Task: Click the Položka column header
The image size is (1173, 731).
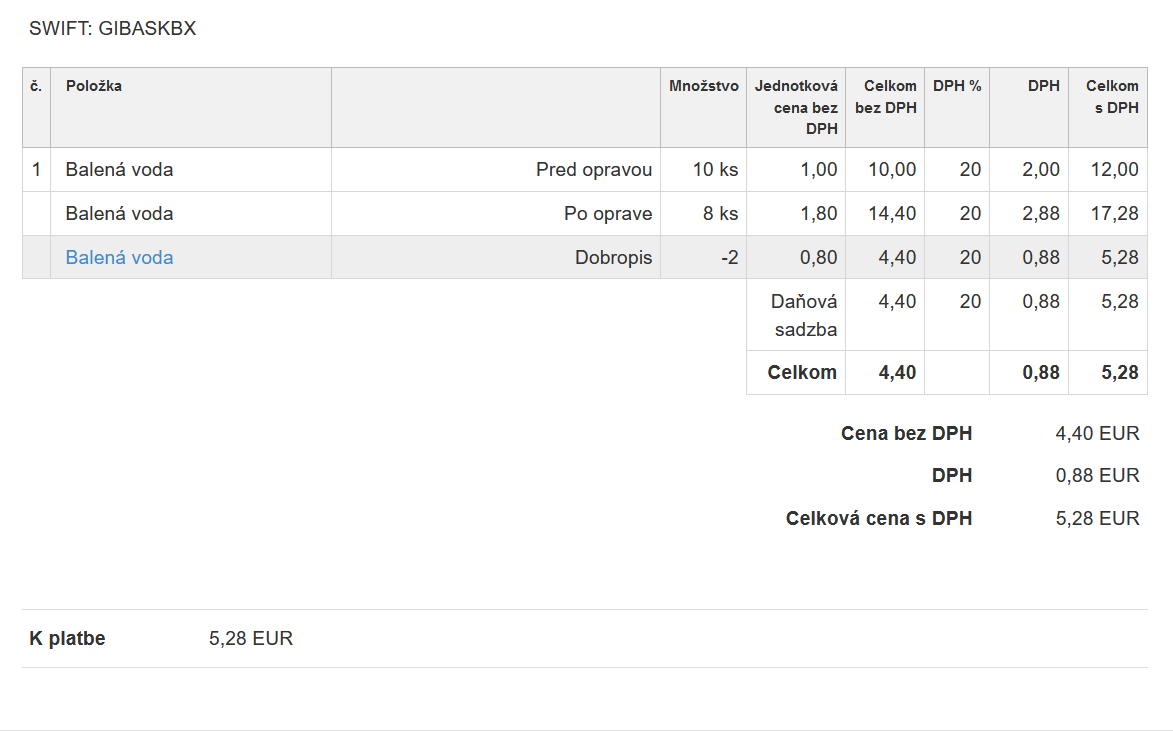Action: click(x=94, y=86)
